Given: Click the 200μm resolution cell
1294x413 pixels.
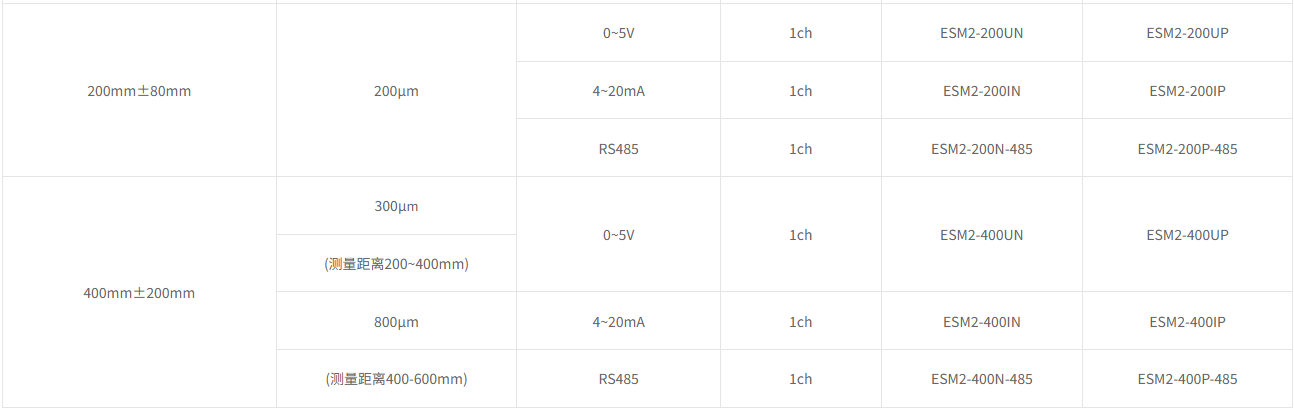Looking at the screenshot, I should [x=396, y=91].
